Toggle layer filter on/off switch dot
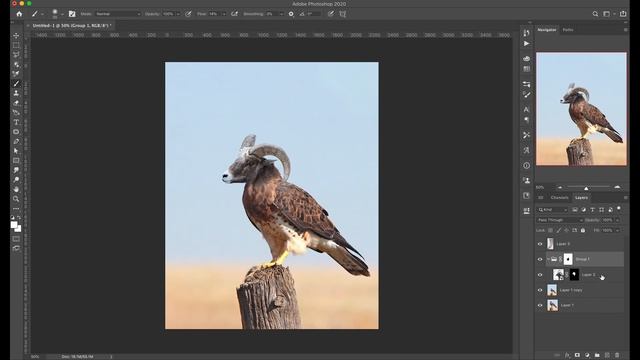Viewport: 640px width, 360px height. [619, 209]
